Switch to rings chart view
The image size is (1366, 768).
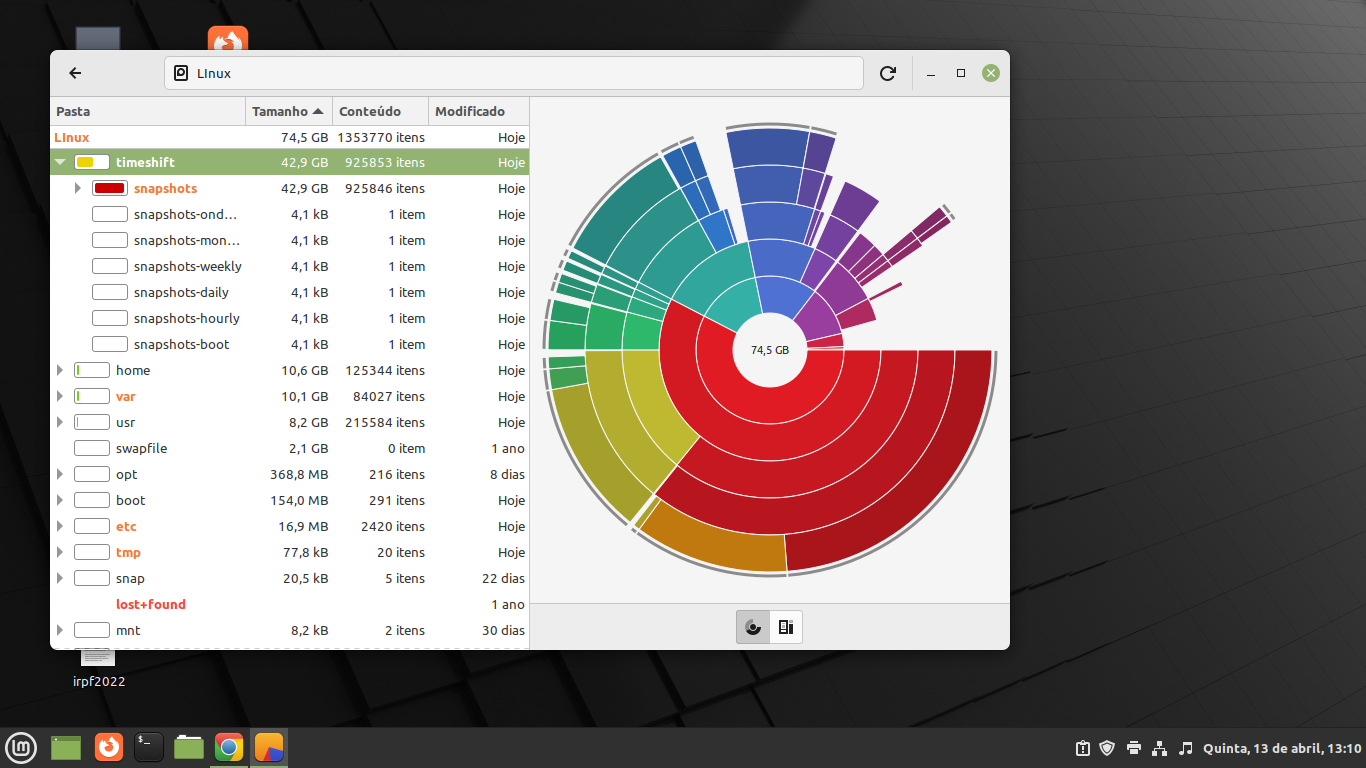[x=753, y=627]
